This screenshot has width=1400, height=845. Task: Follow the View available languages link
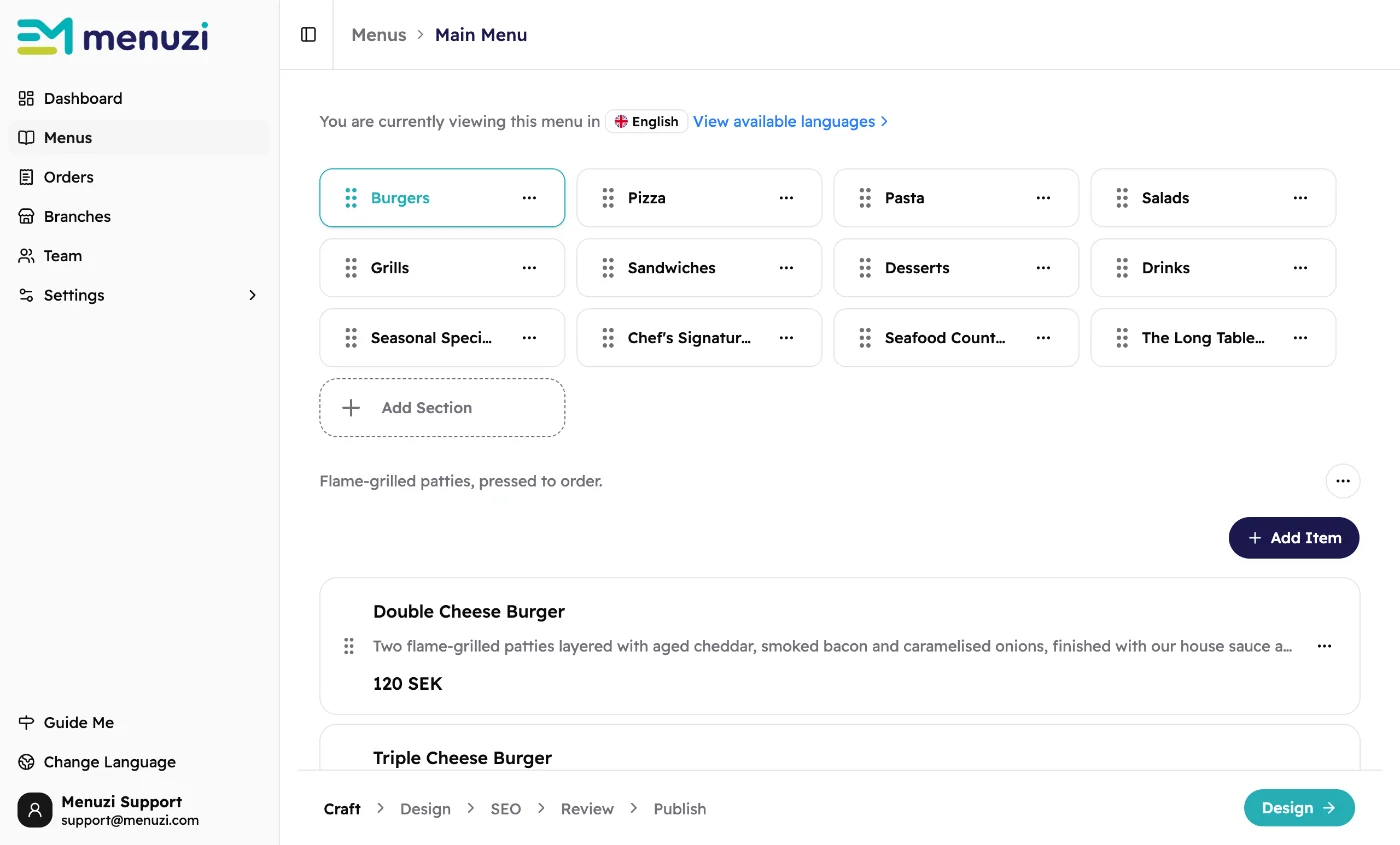790,122
